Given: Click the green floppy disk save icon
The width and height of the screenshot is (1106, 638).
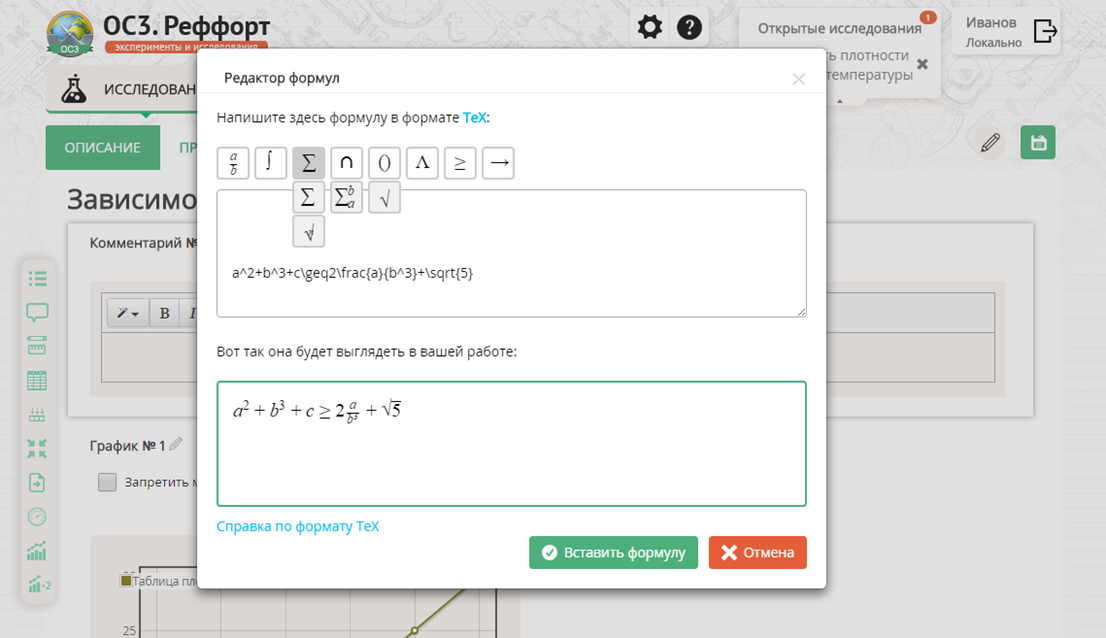Looking at the screenshot, I should (1038, 143).
